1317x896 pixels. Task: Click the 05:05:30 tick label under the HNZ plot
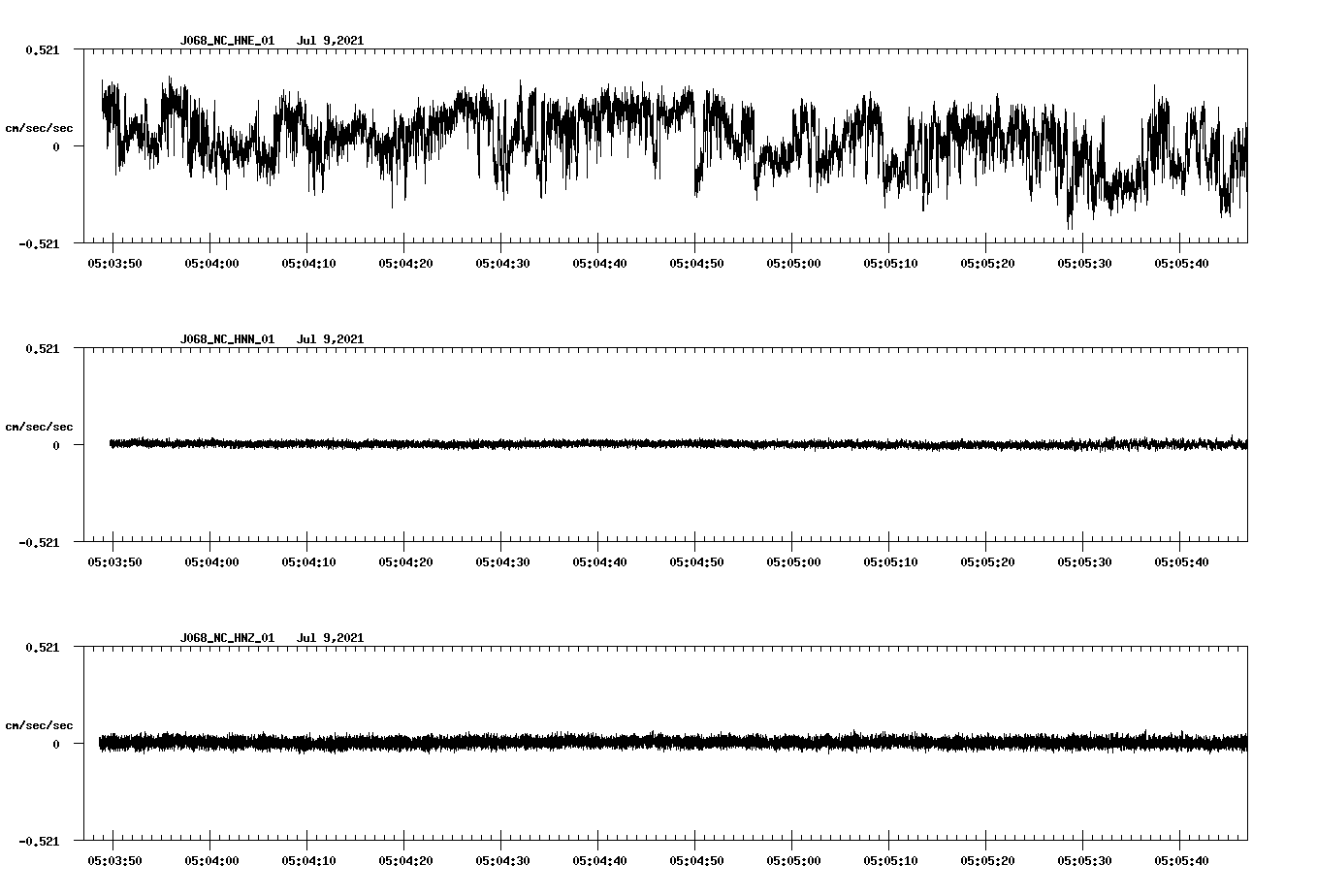[x=1084, y=861]
